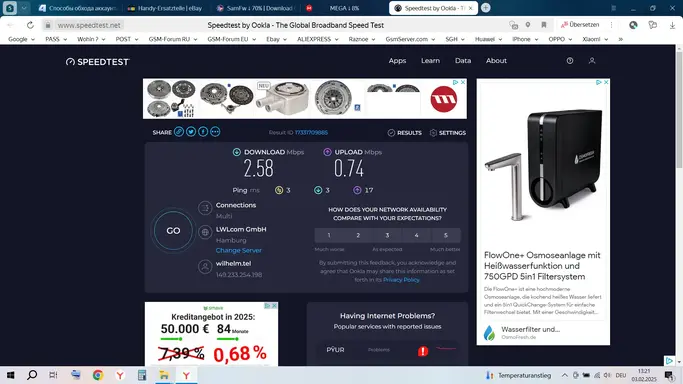
Task: Expand the Huawei bookmarks folder
Action: click(488, 39)
